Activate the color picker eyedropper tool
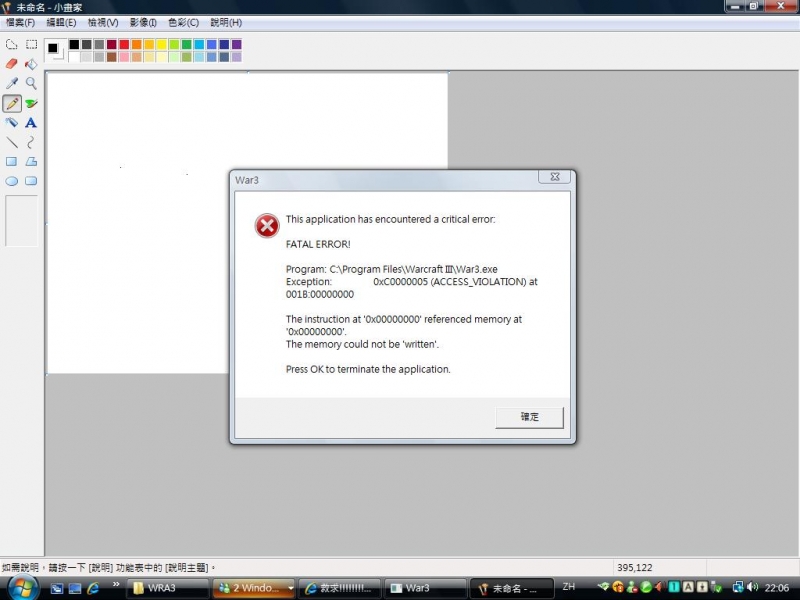The height and width of the screenshot is (600, 800). pos(11,83)
